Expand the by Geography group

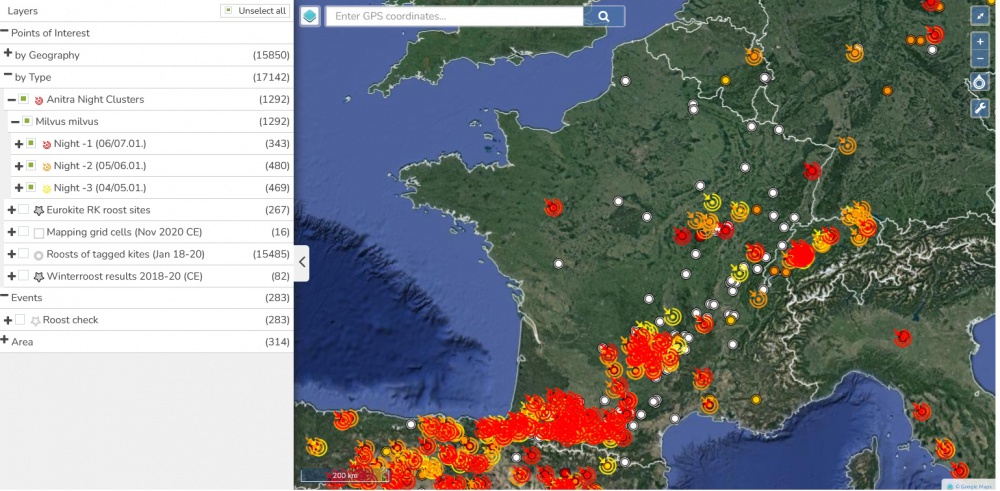tap(8, 54)
